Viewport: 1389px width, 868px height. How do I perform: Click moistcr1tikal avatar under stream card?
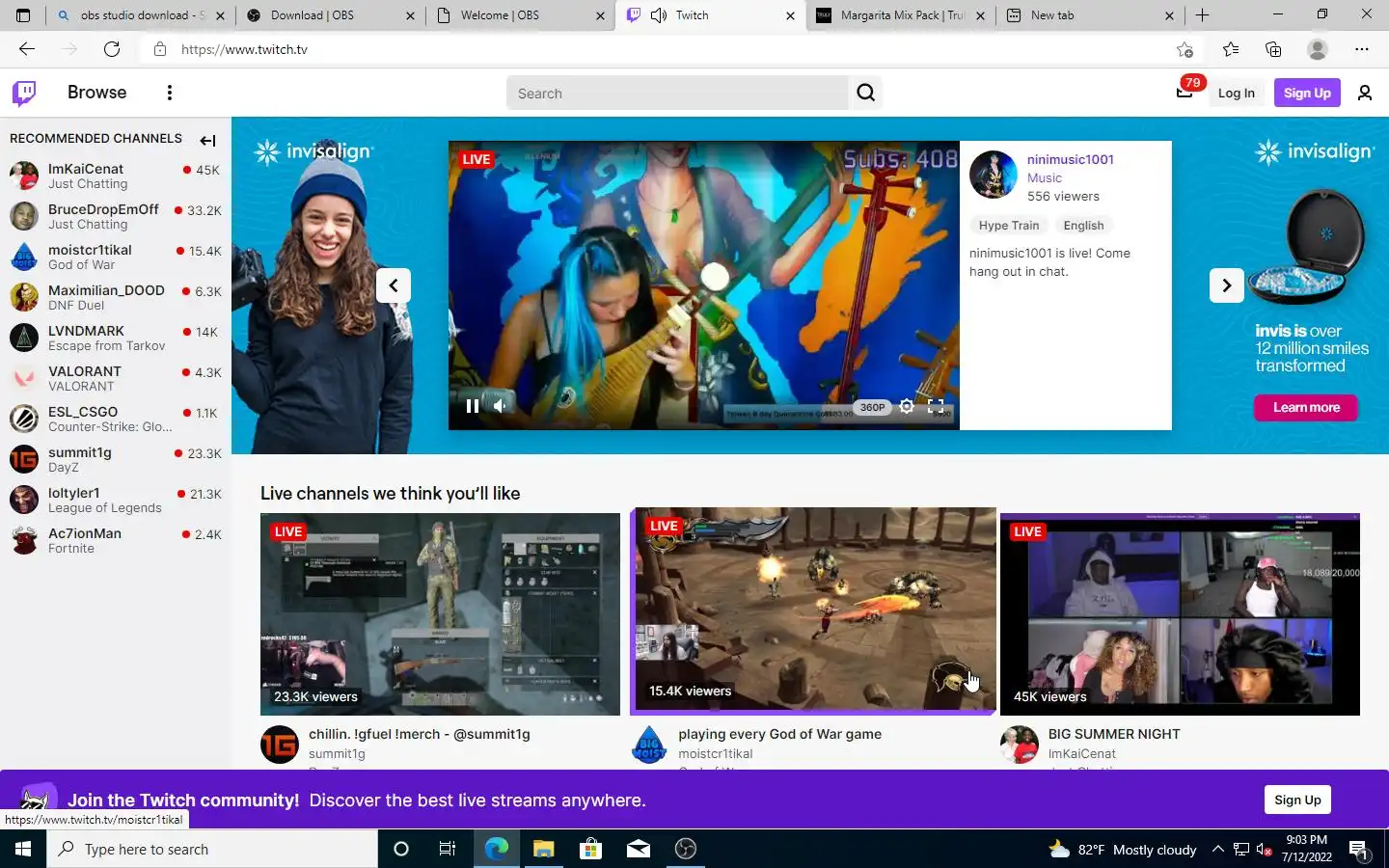tap(649, 745)
